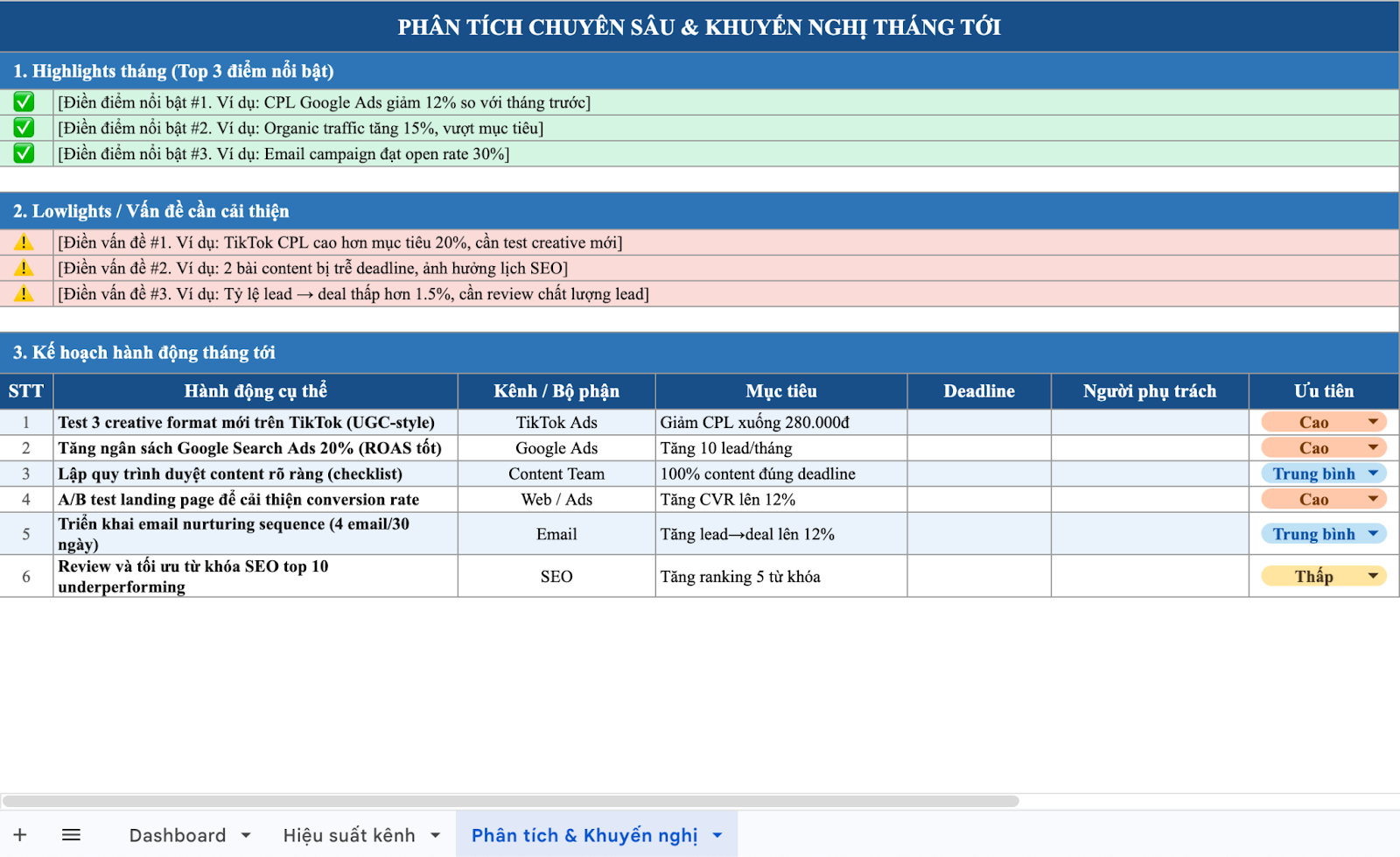
Task: Open priority dropdown for A/B test landing page
Action: pyautogui.click(x=1372, y=499)
